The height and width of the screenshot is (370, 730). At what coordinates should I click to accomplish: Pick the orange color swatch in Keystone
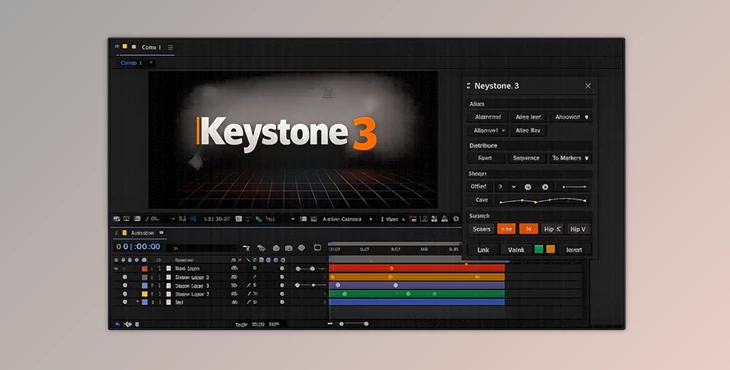(x=550, y=249)
